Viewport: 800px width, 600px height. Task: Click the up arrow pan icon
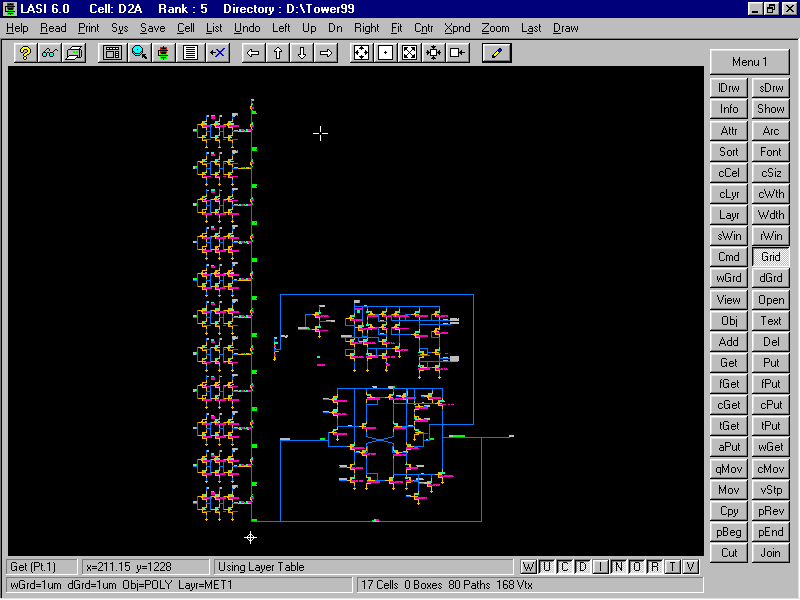coord(278,53)
